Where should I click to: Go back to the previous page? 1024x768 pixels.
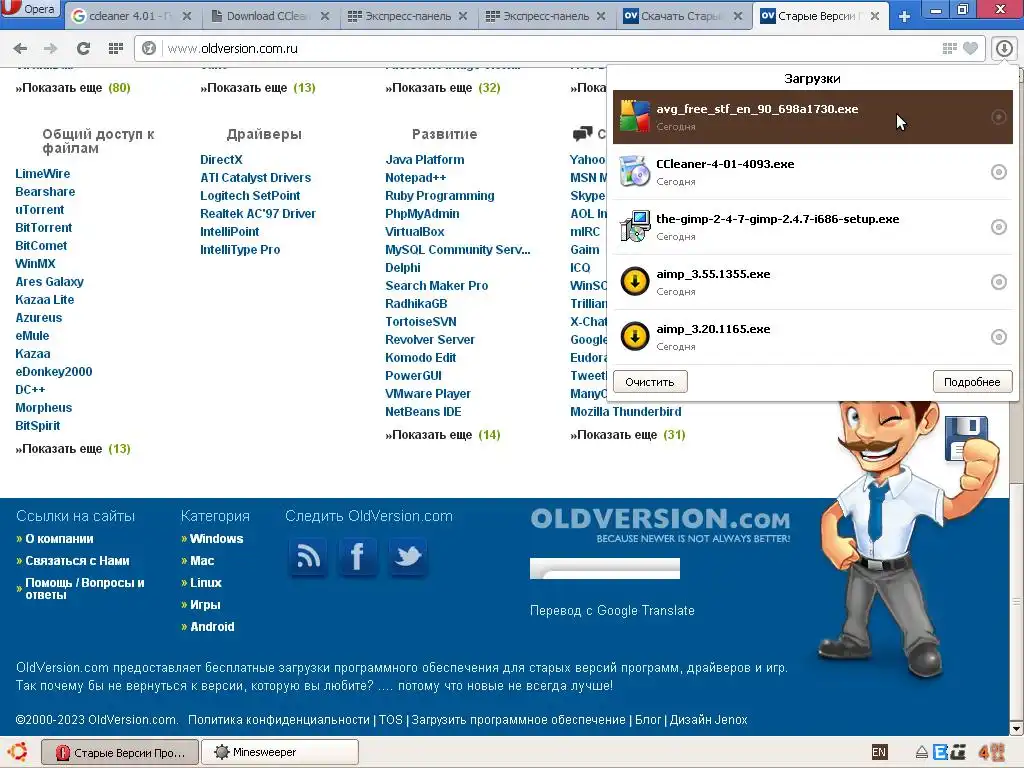20,48
